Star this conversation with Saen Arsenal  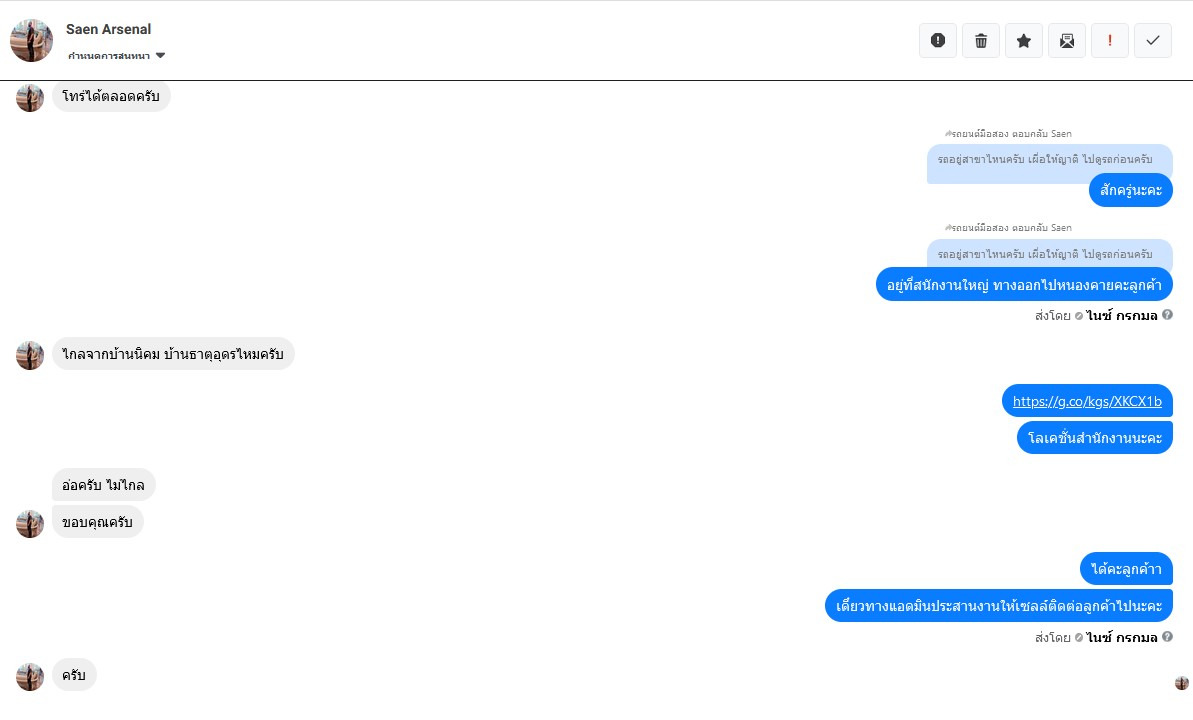[x=1024, y=41]
